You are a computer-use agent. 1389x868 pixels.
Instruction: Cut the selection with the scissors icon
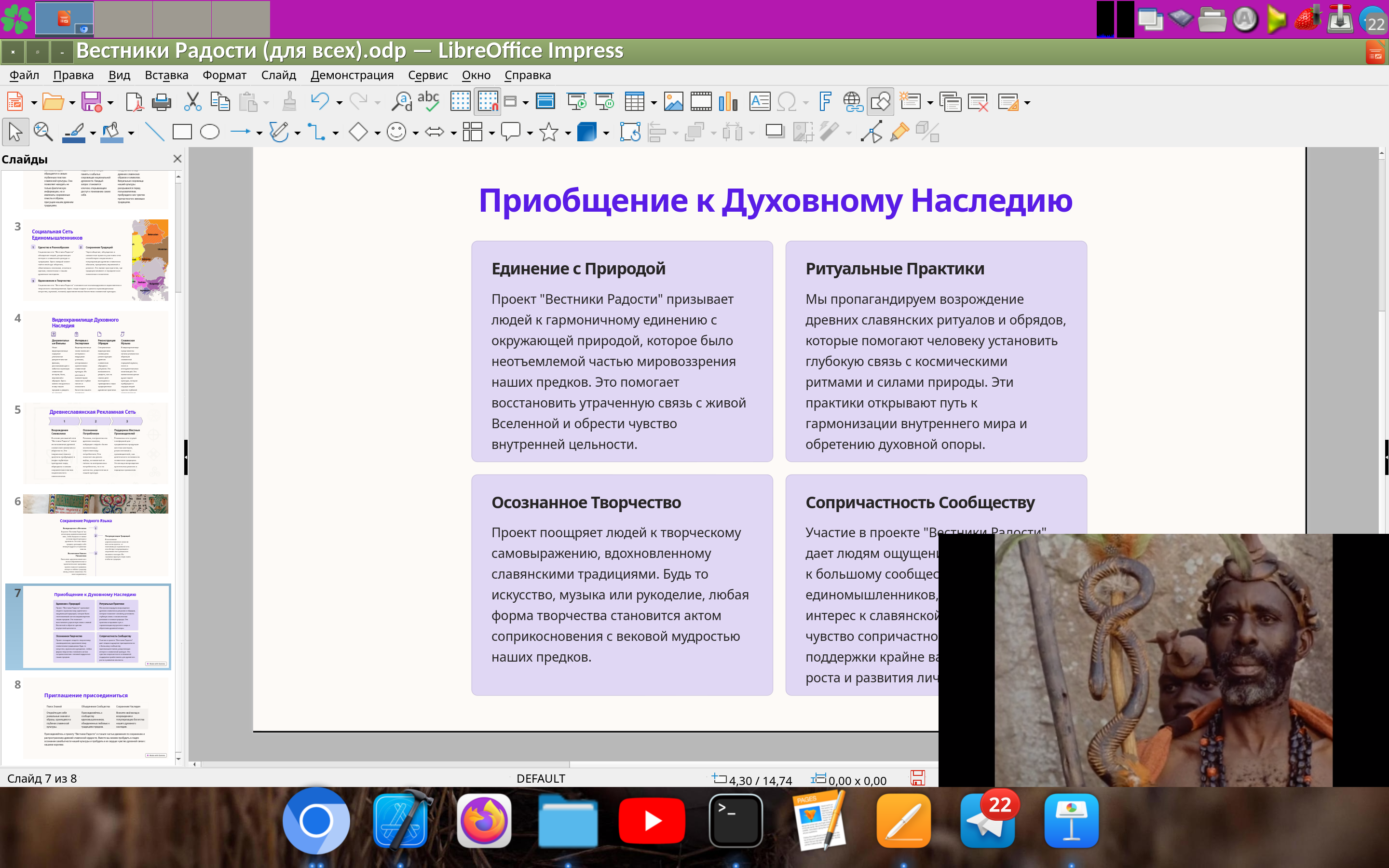click(193, 102)
